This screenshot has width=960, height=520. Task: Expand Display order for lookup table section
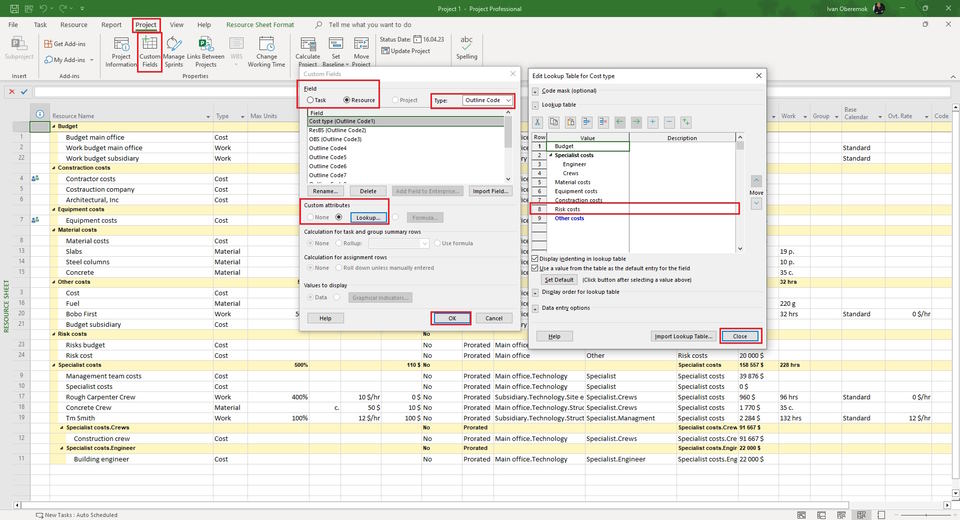535,293
